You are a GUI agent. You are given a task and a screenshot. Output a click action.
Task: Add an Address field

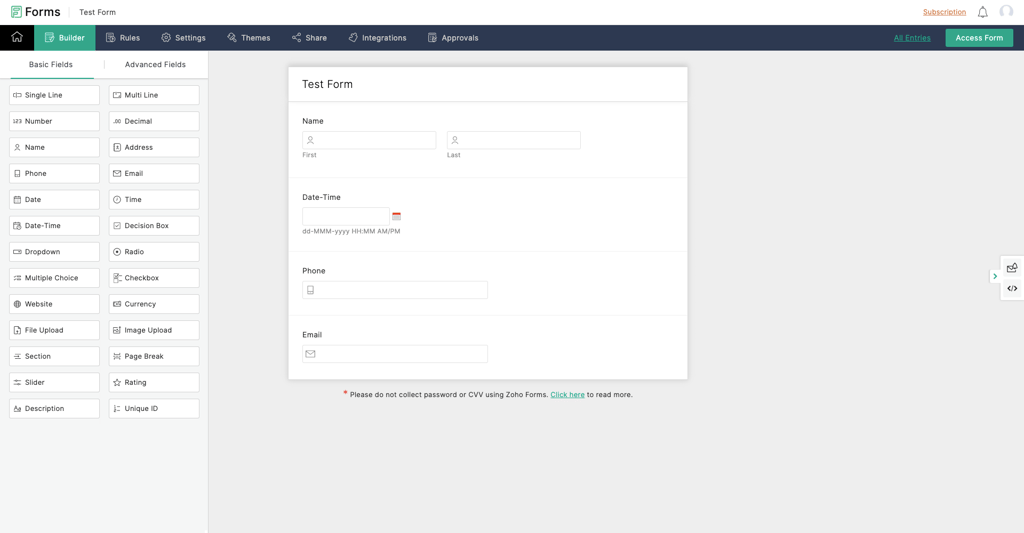tap(154, 147)
